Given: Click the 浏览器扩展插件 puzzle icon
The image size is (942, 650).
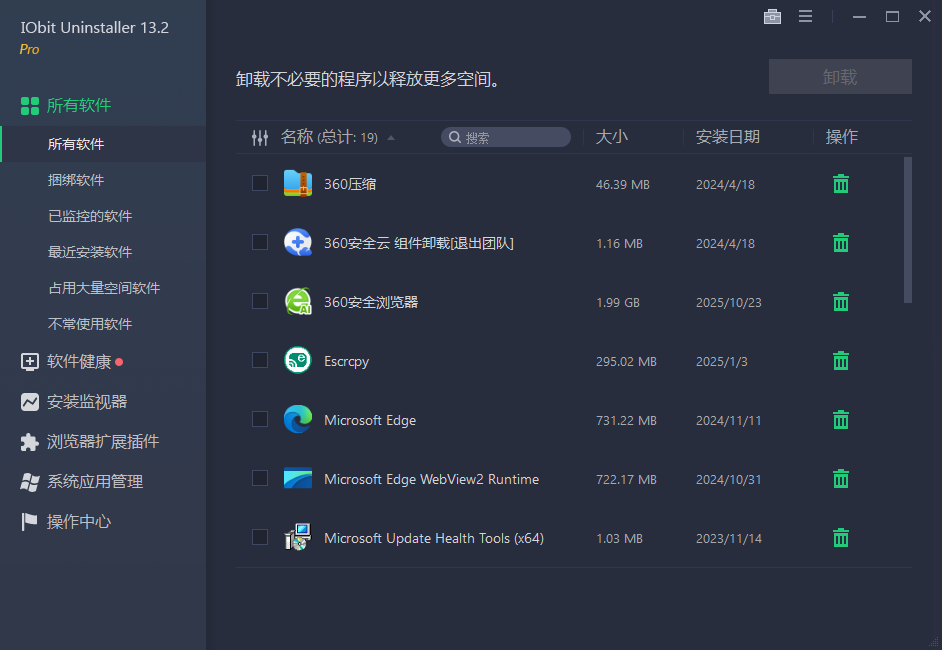Looking at the screenshot, I should click(29, 442).
